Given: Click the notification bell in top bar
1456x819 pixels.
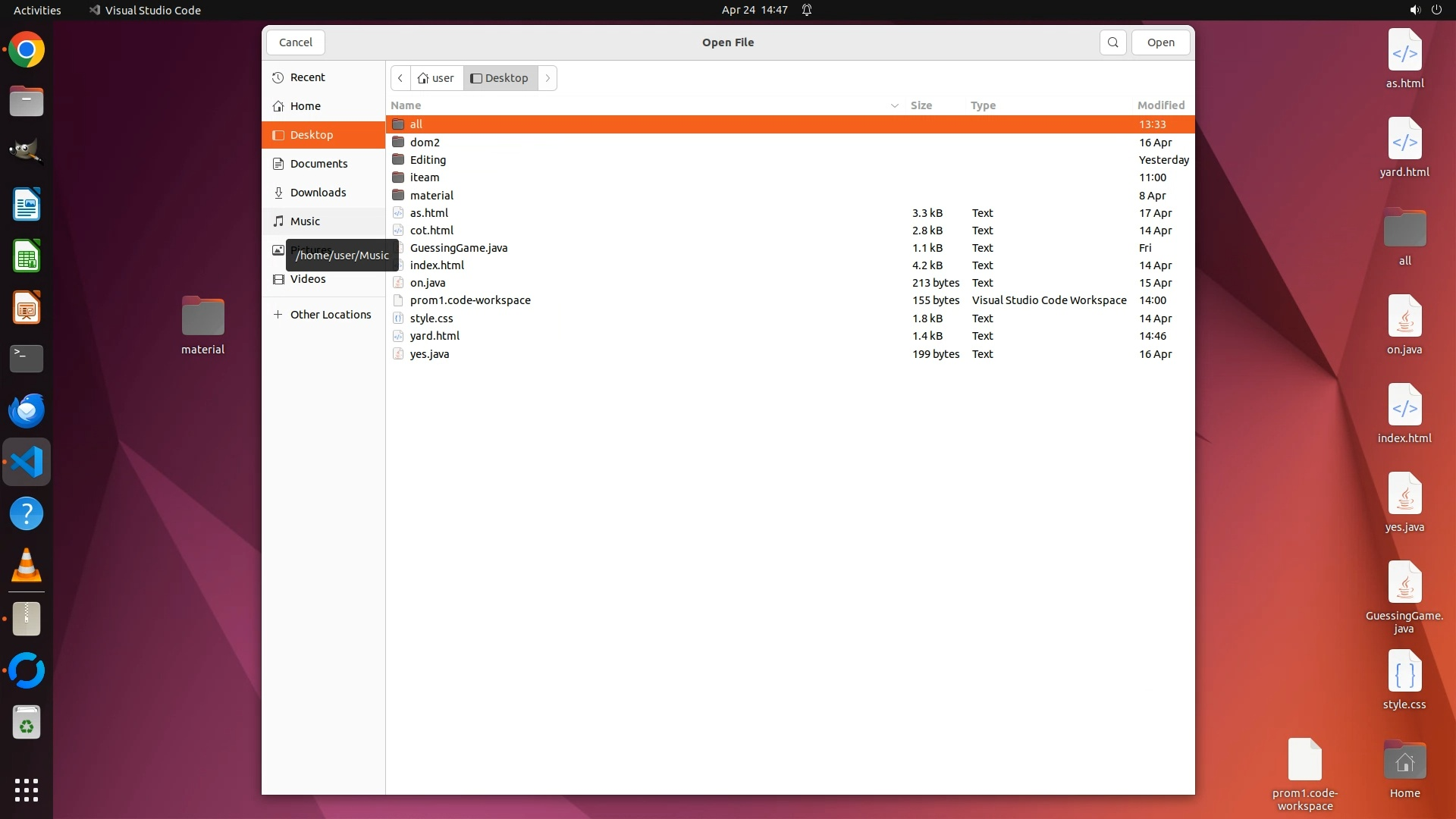Looking at the screenshot, I should [807, 10].
